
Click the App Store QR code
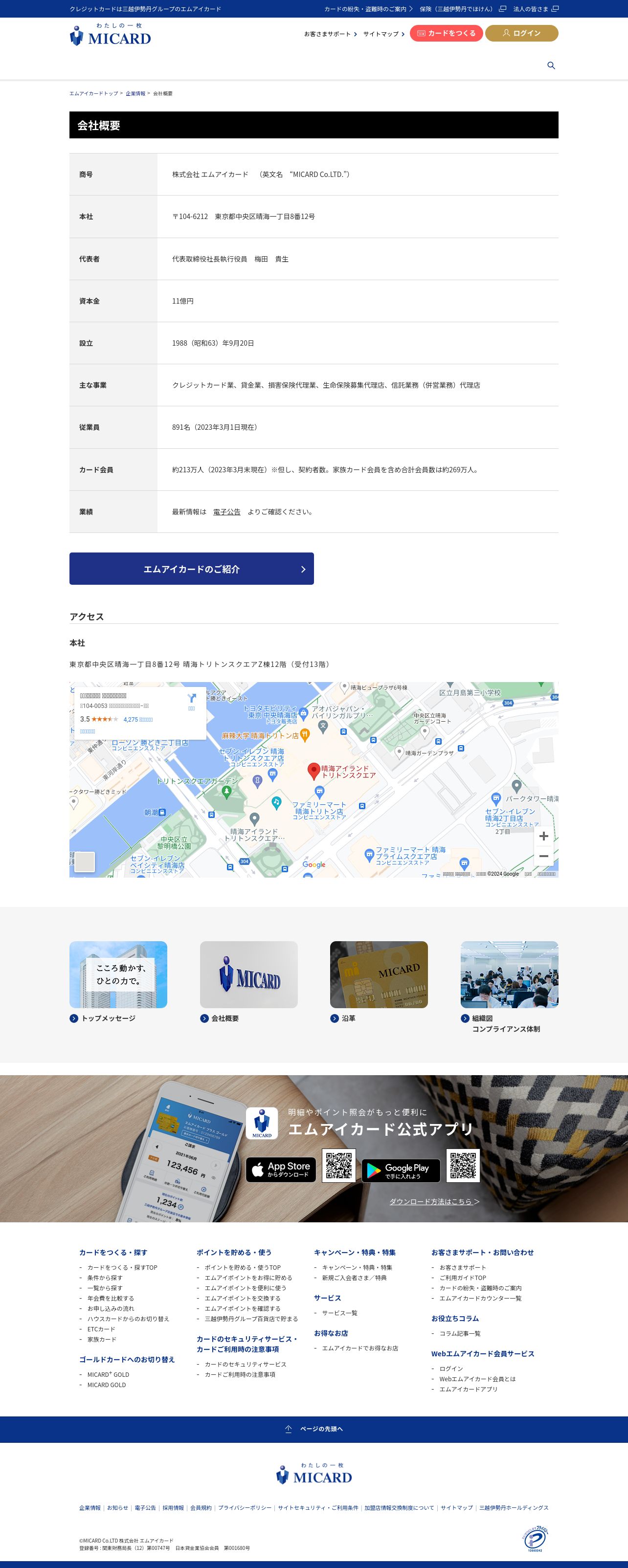[338, 1166]
